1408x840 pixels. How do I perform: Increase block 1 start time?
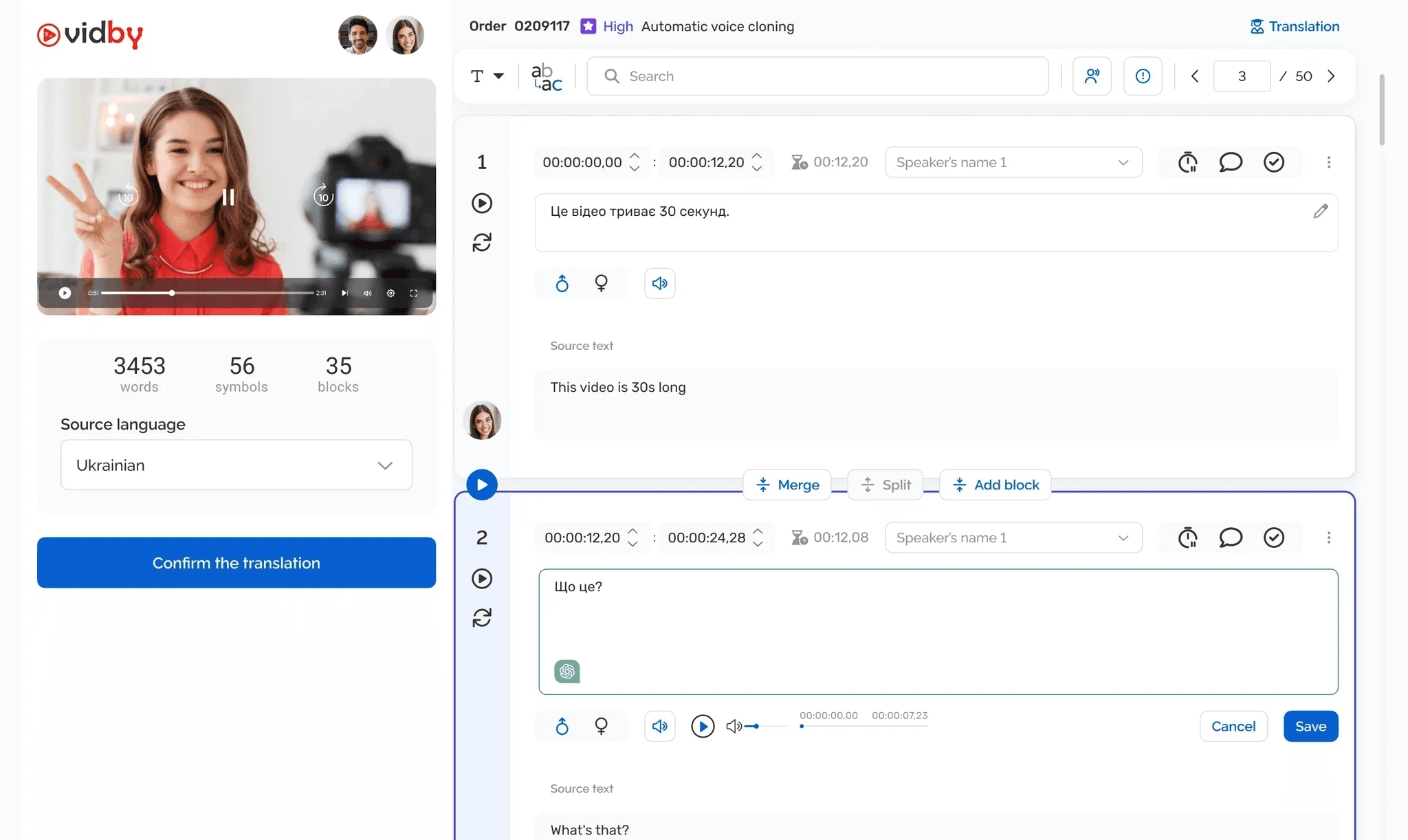[x=635, y=156]
